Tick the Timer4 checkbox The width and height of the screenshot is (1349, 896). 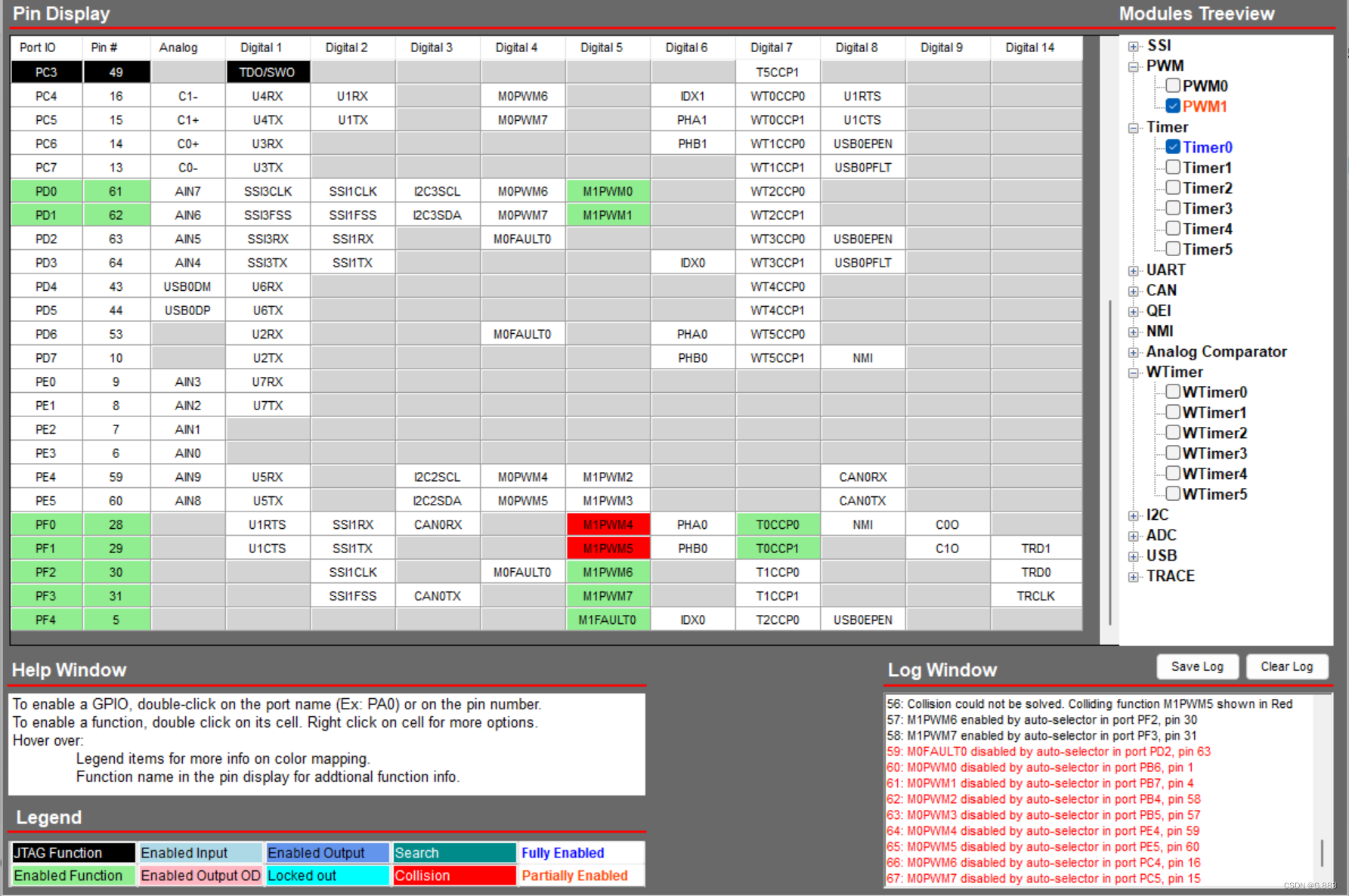pyautogui.click(x=1173, y=228)
